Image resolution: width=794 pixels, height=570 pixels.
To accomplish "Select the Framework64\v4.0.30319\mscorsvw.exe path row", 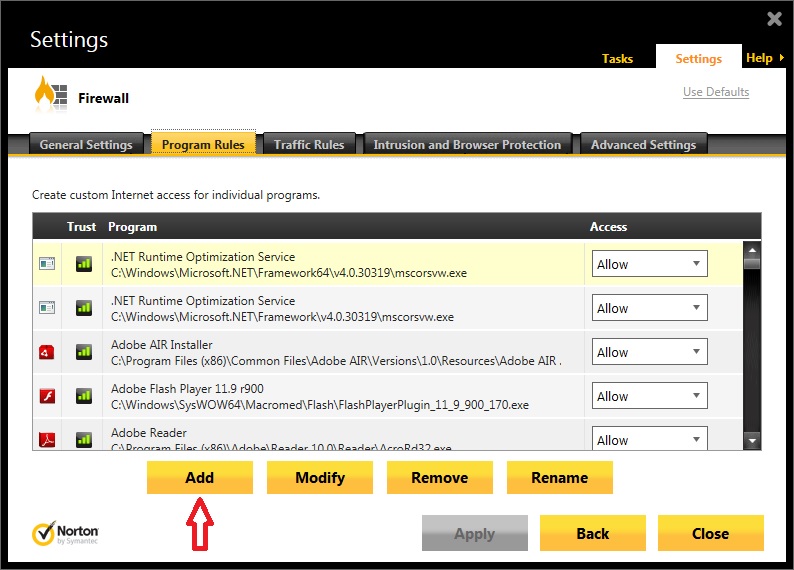I will click(x=388, y=264).
